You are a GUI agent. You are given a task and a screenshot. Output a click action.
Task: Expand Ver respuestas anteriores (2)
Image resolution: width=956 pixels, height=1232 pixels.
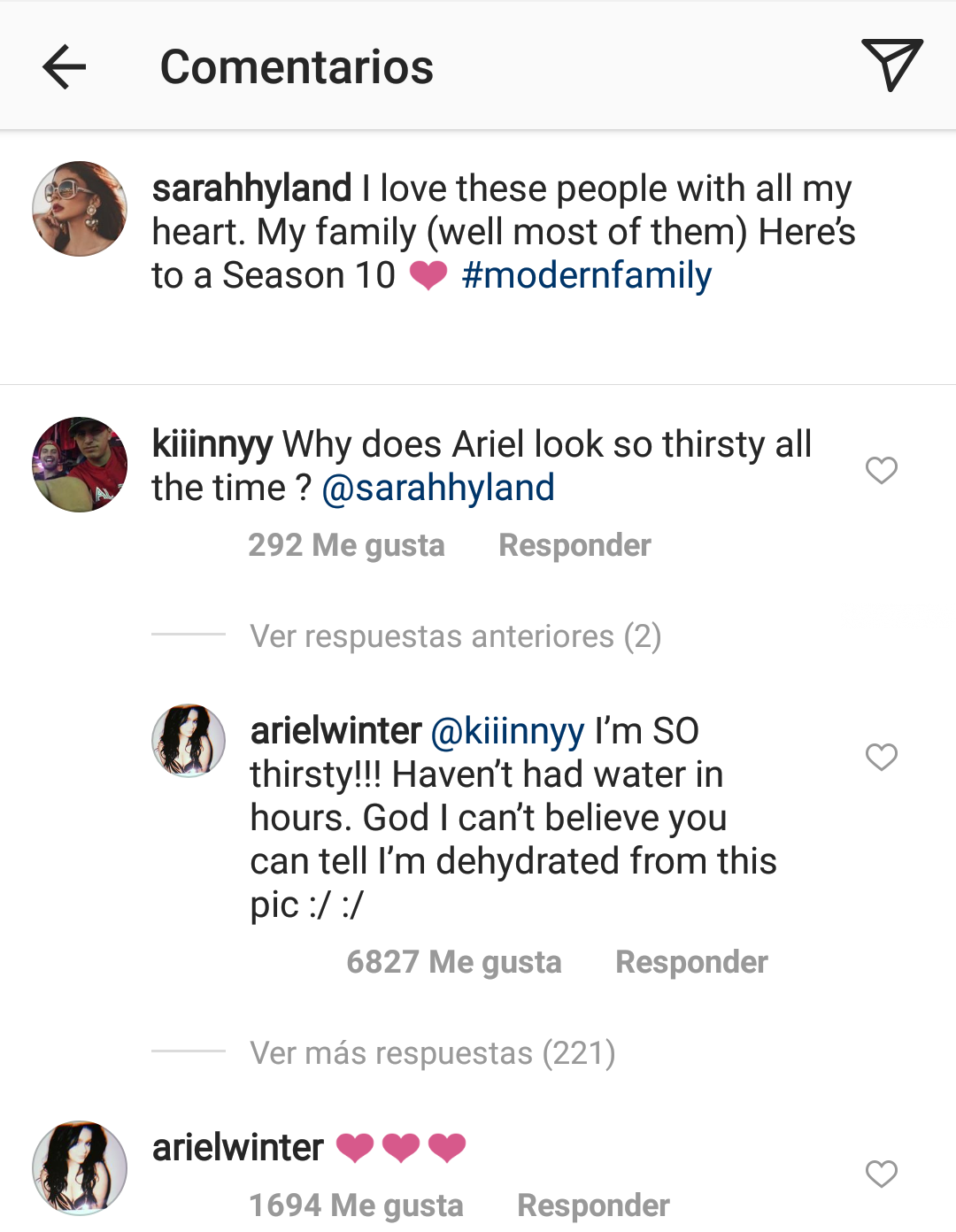pos(455,636)
